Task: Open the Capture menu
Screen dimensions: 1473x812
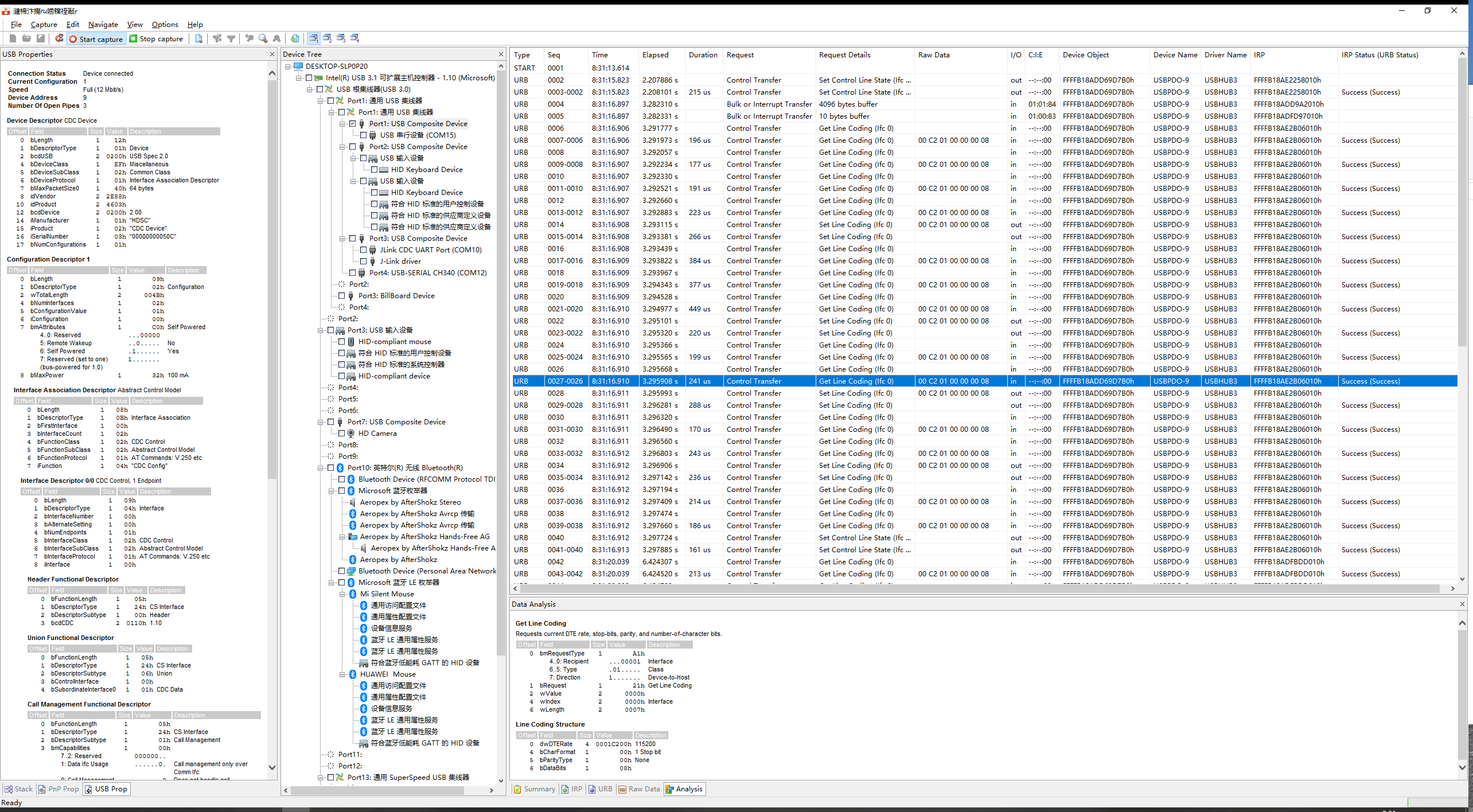Action: click(44, 24)
